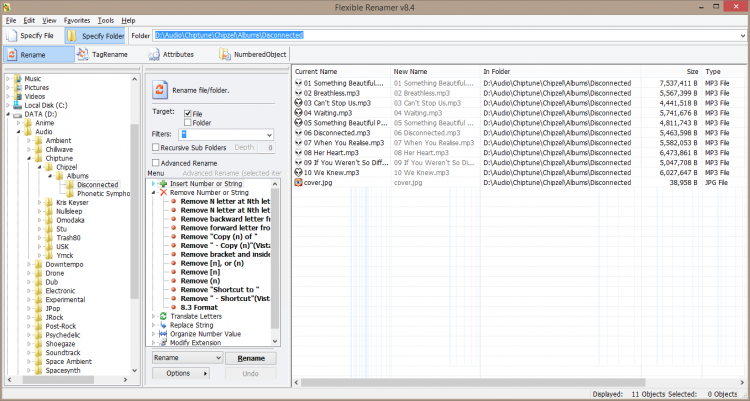Click the Flexible Renamer app icon in title bar
The width and height of the screenshot is (750, 401).
pyautogui.click(x=7, y=7)
